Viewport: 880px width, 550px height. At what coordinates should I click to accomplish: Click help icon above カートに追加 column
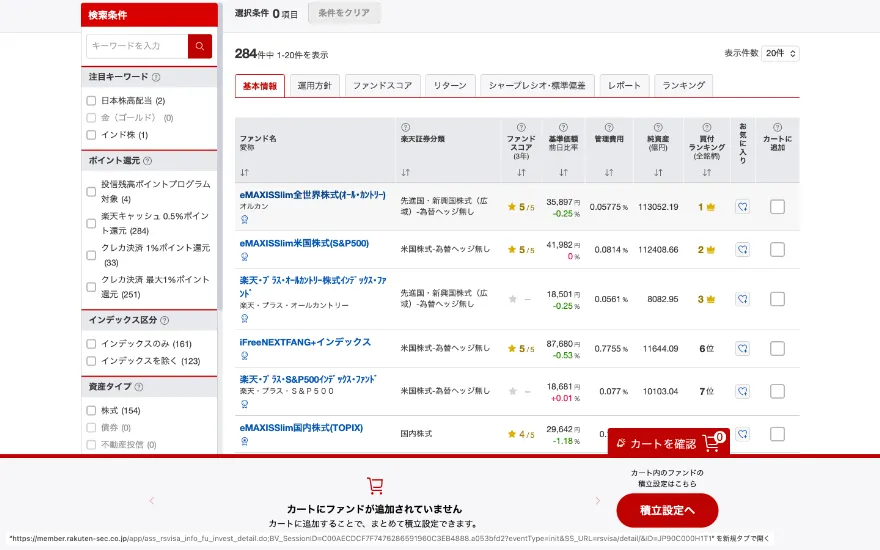point(777,127)
